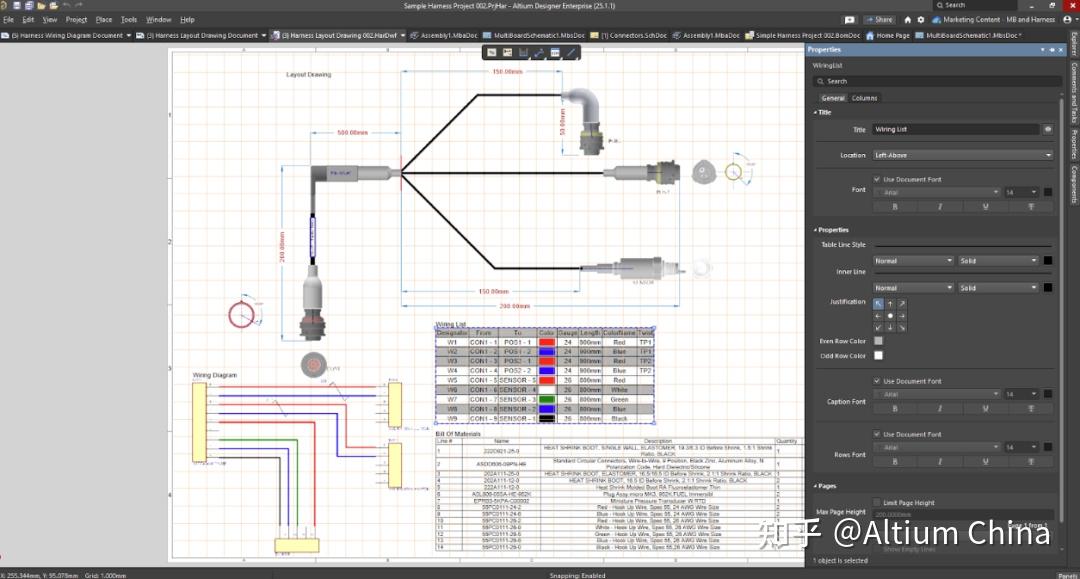Image resolution: width=1080 pixels, height=579 pixels.
Task: Switch to the Columns tab
Action: [x=864, y=98]
